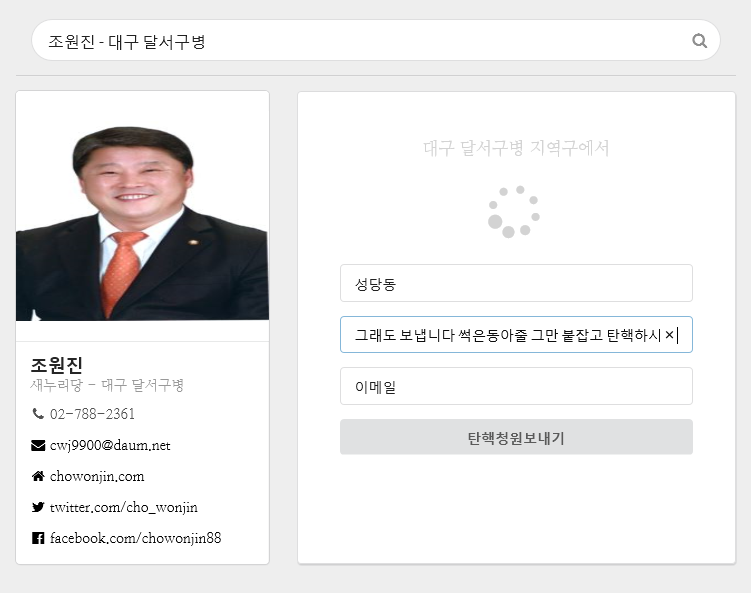Focus the 이메일 email input field
This screenshot has height=593, width=751.
coord(516,386)
